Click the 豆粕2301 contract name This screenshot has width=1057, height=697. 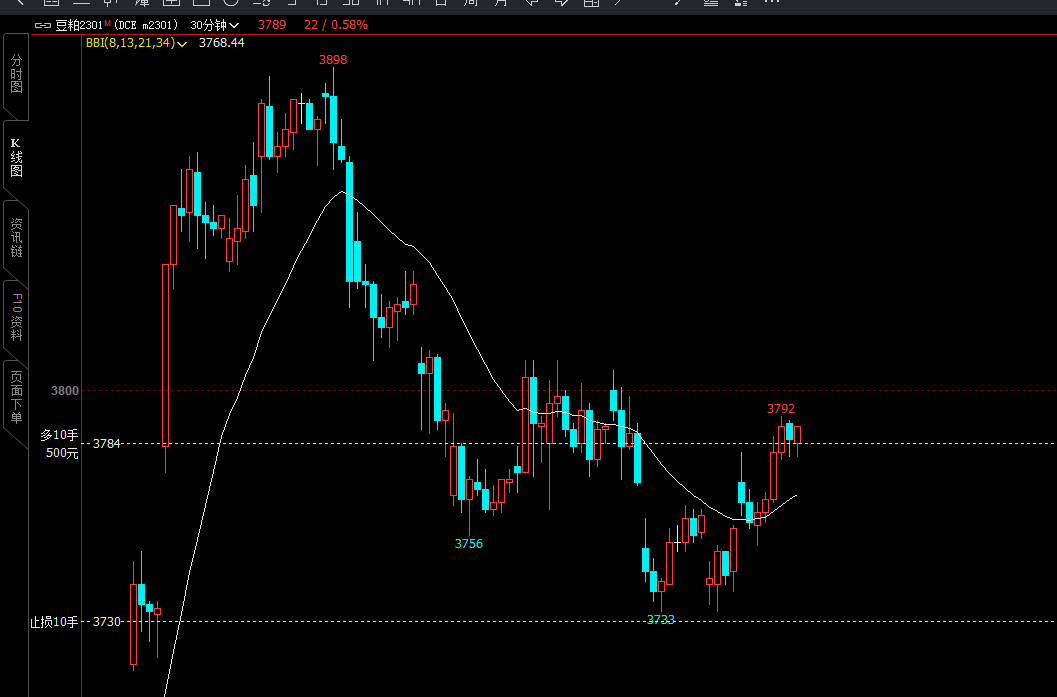coord(78,25)
